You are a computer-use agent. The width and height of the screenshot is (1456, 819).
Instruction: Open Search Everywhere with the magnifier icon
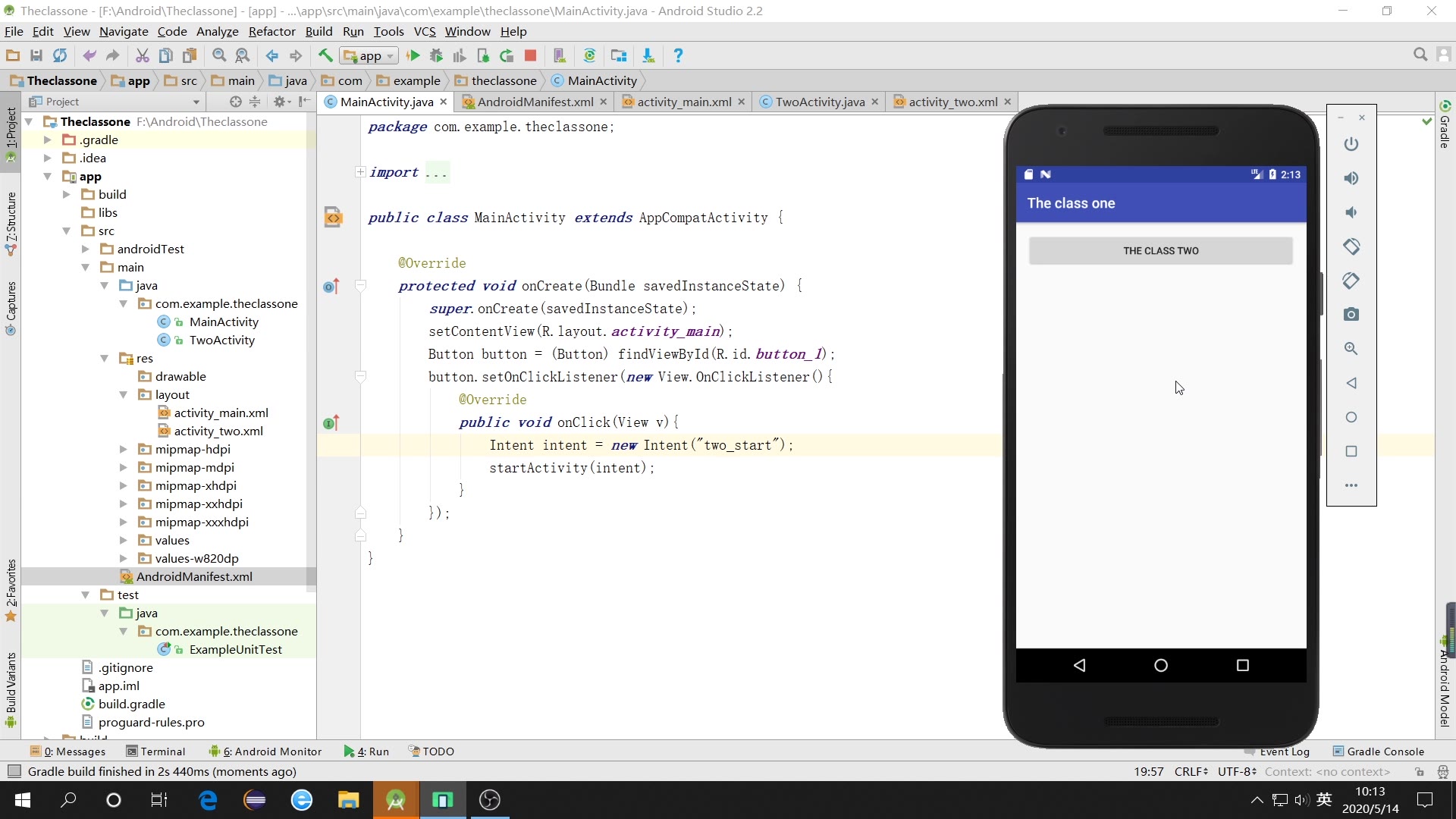click(1420, 55)
